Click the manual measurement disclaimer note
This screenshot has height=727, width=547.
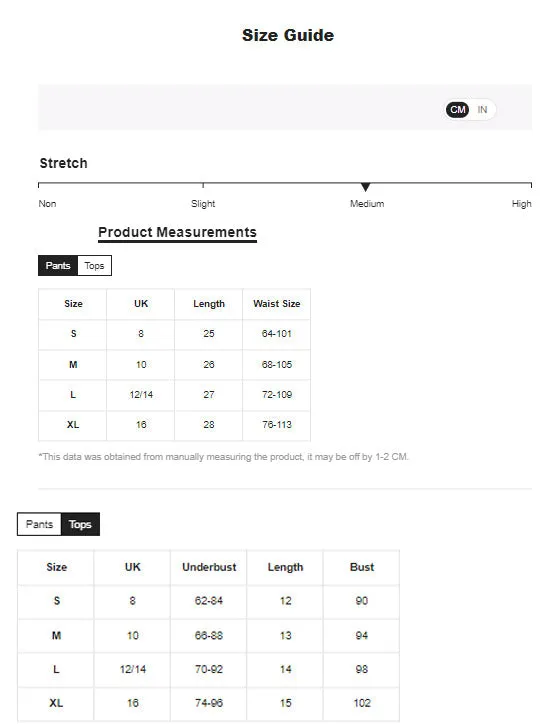223,457
